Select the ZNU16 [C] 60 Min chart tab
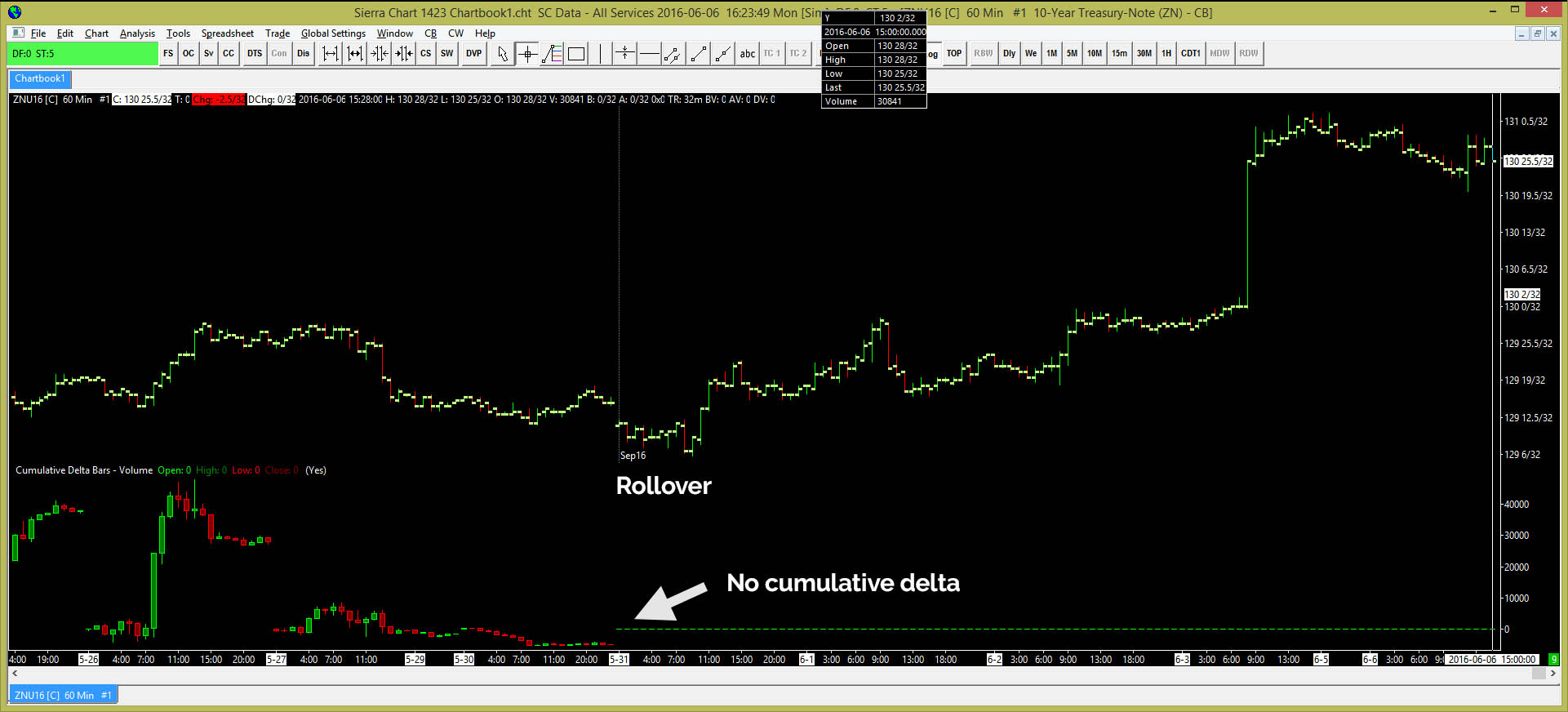Screen dimensions: 1568x712 pyautogui.click(x=63, y=696)
